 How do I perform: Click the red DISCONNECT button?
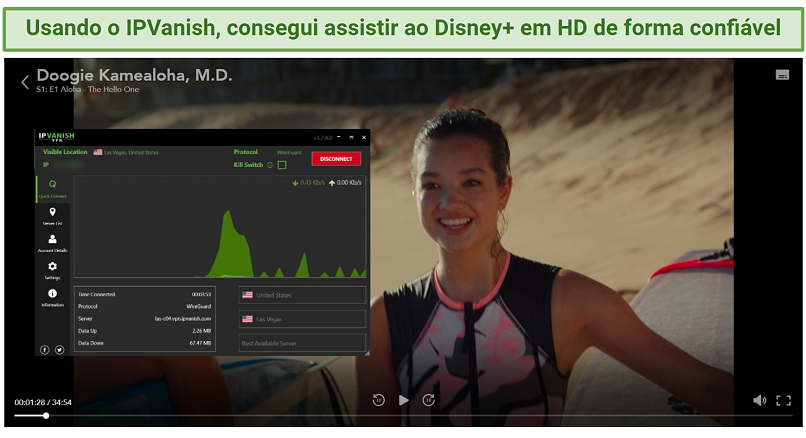336,159
